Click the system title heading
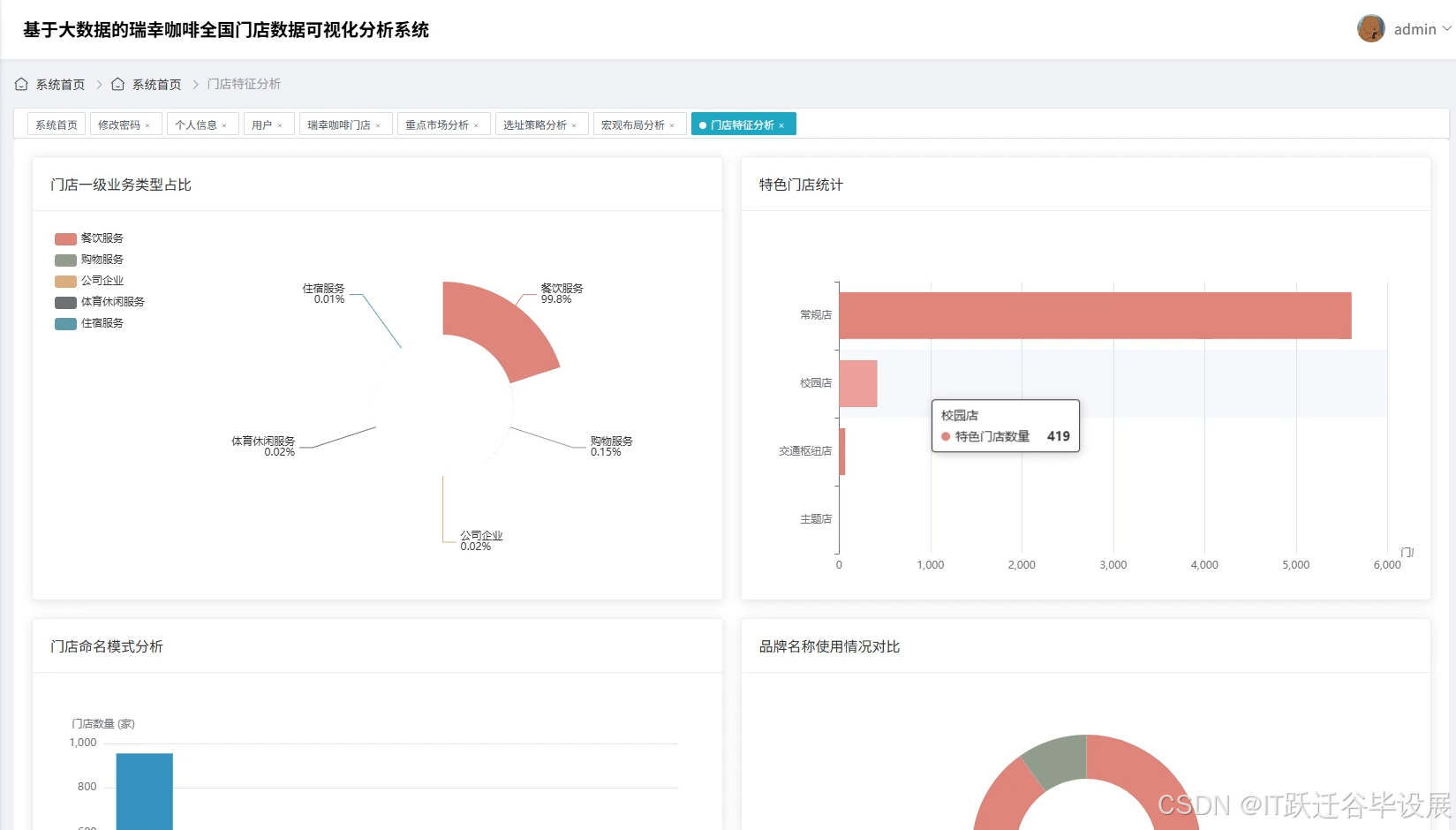Image resolution: width=1456 pixels, height=830 pixels. tap(226, 30)
